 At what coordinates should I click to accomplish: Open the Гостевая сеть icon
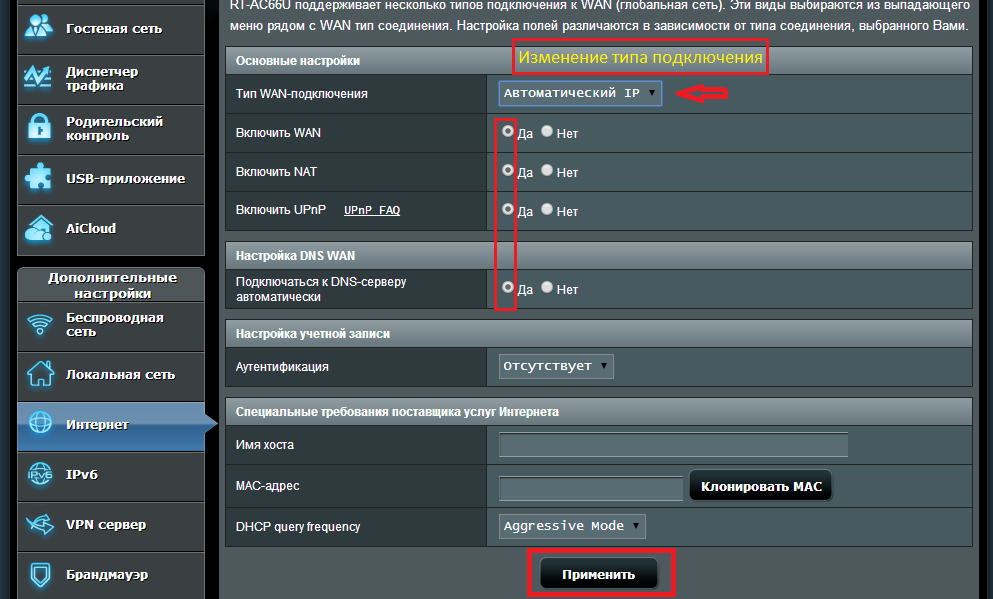click(39, 27)
